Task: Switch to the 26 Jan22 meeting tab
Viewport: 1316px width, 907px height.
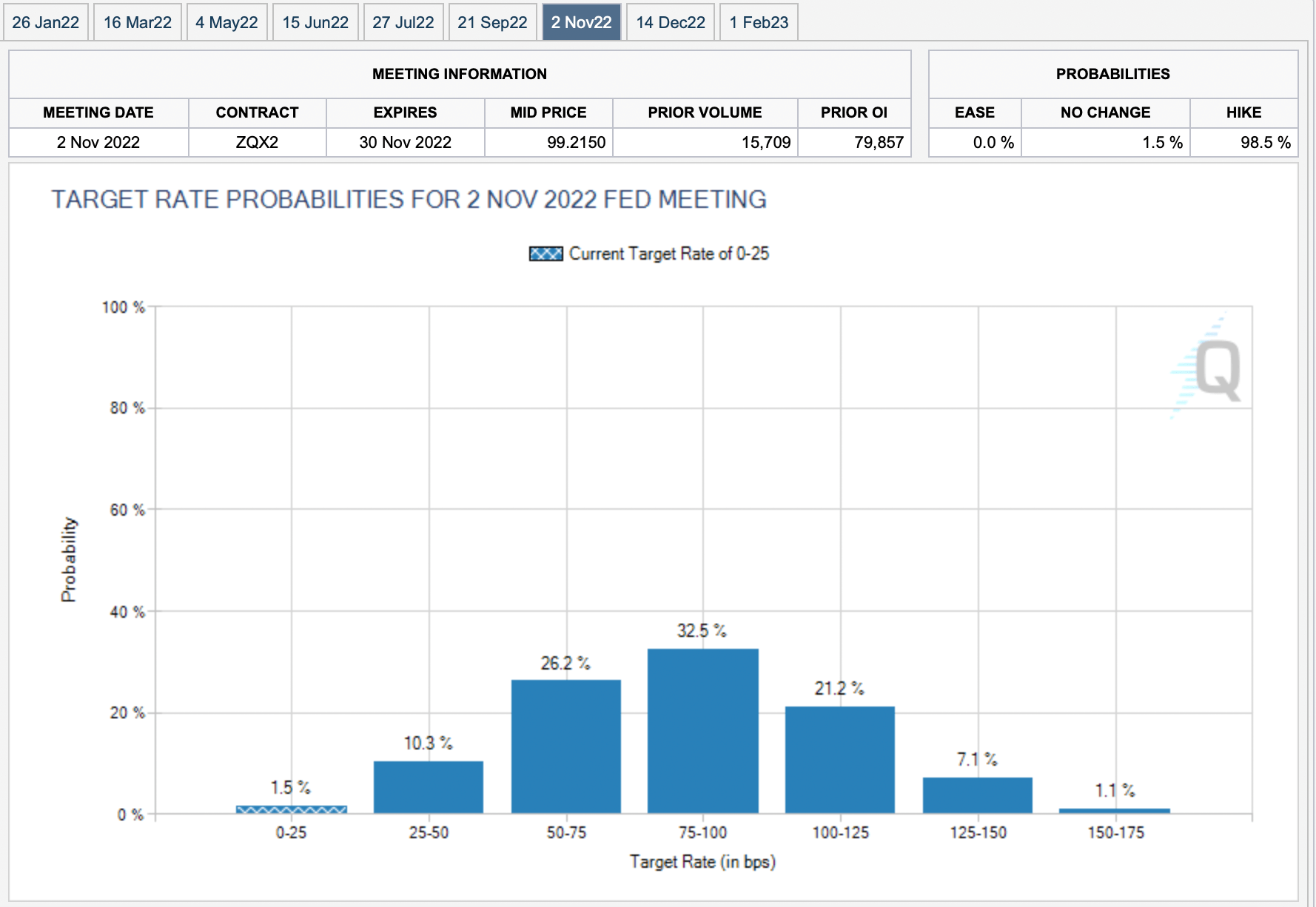Action: tap(46, 22)
